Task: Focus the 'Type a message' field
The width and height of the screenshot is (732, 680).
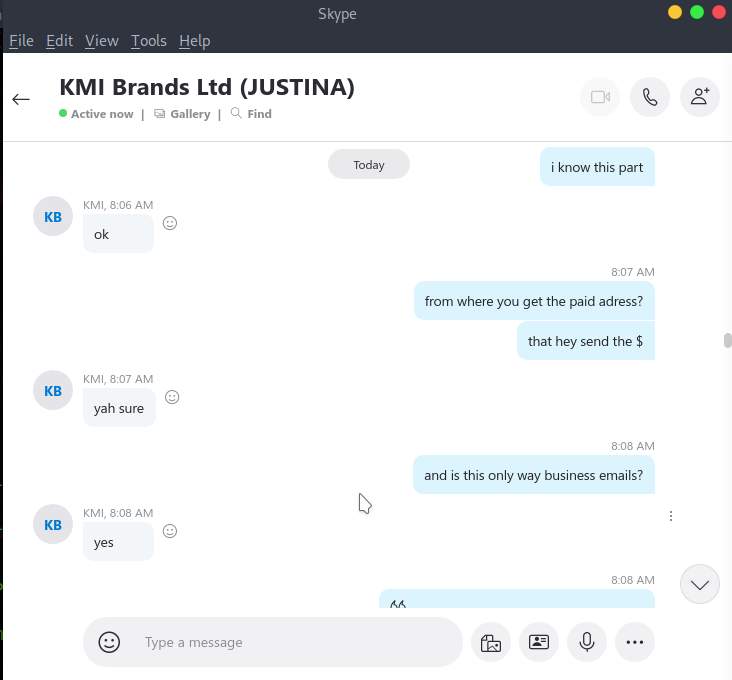Action: (290, 642)
